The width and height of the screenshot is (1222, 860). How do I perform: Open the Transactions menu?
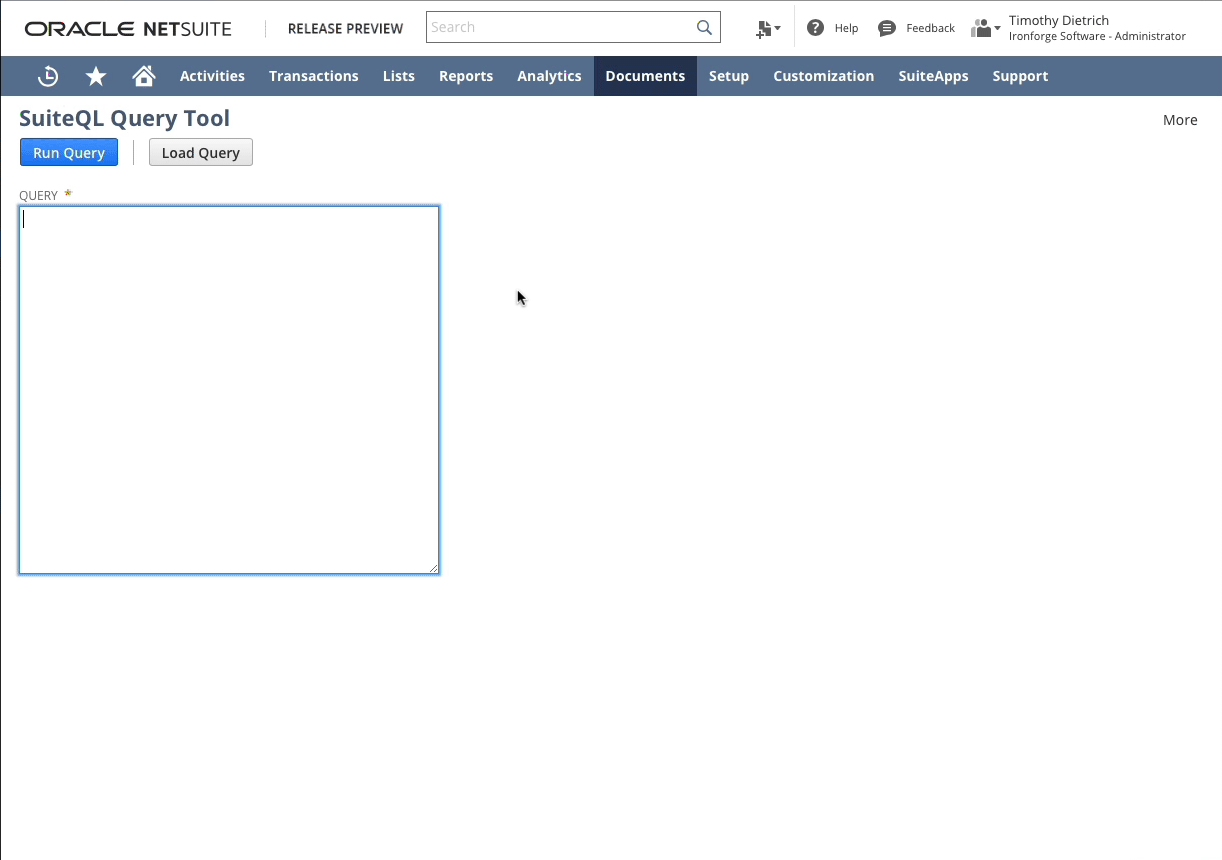tap(313, 75)
